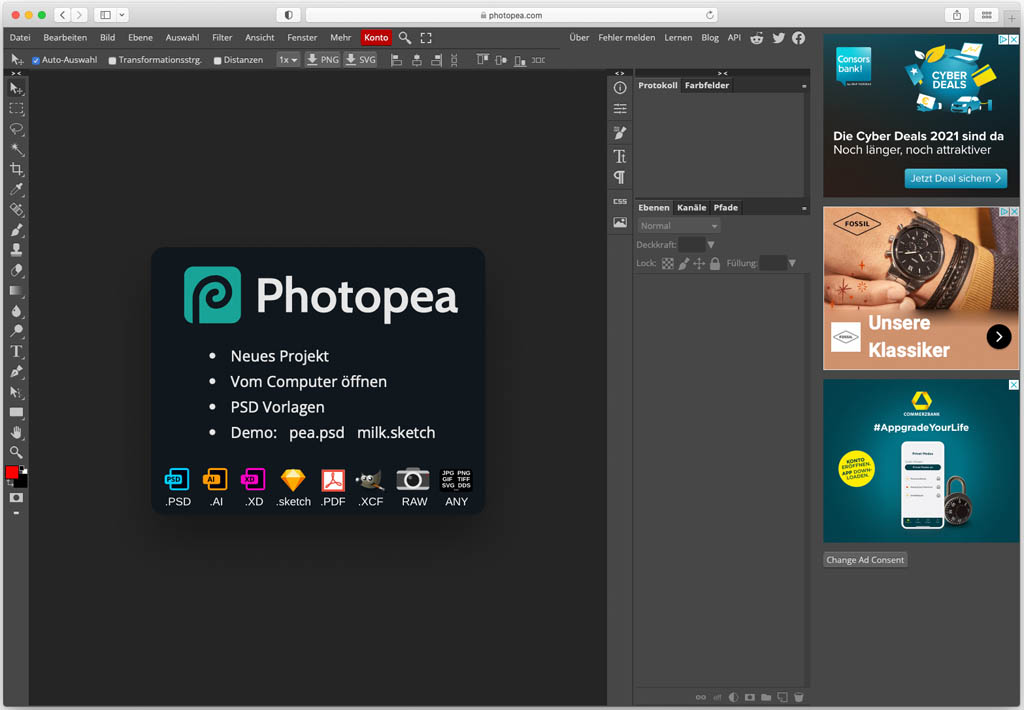Toggle fullscreen mode icon
This screenshot has width=1024, height=710.
(426, 38)
